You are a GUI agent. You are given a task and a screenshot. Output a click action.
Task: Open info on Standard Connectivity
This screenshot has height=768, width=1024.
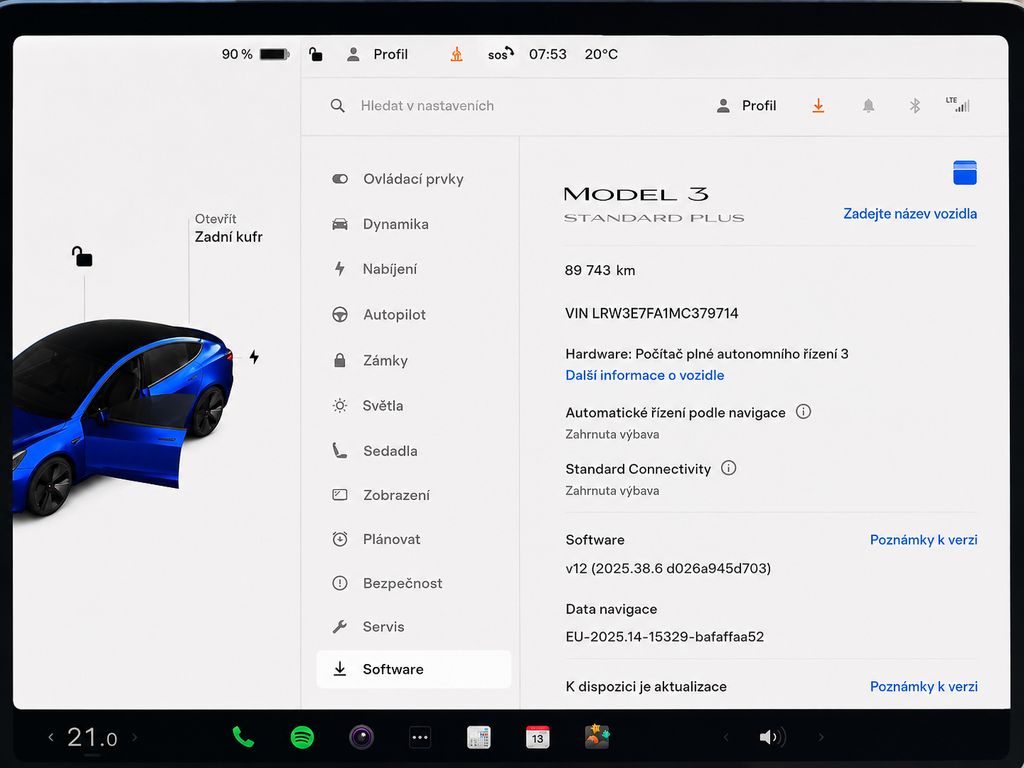coord(728,468)
